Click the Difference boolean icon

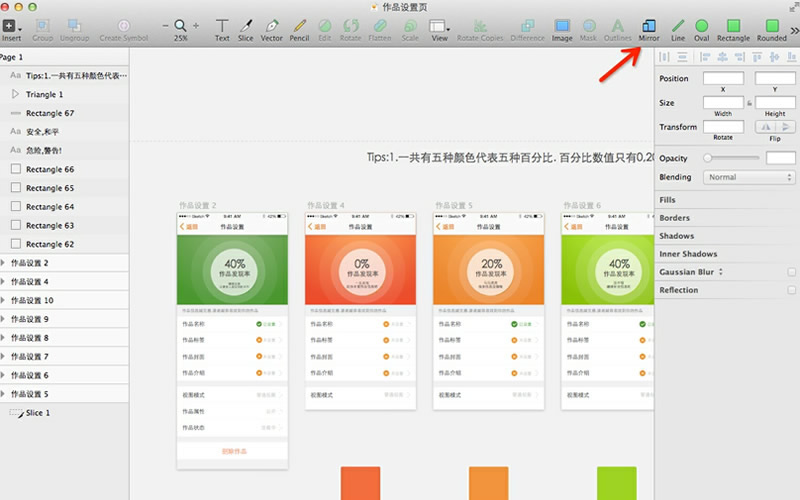click(x=528, y=26)
